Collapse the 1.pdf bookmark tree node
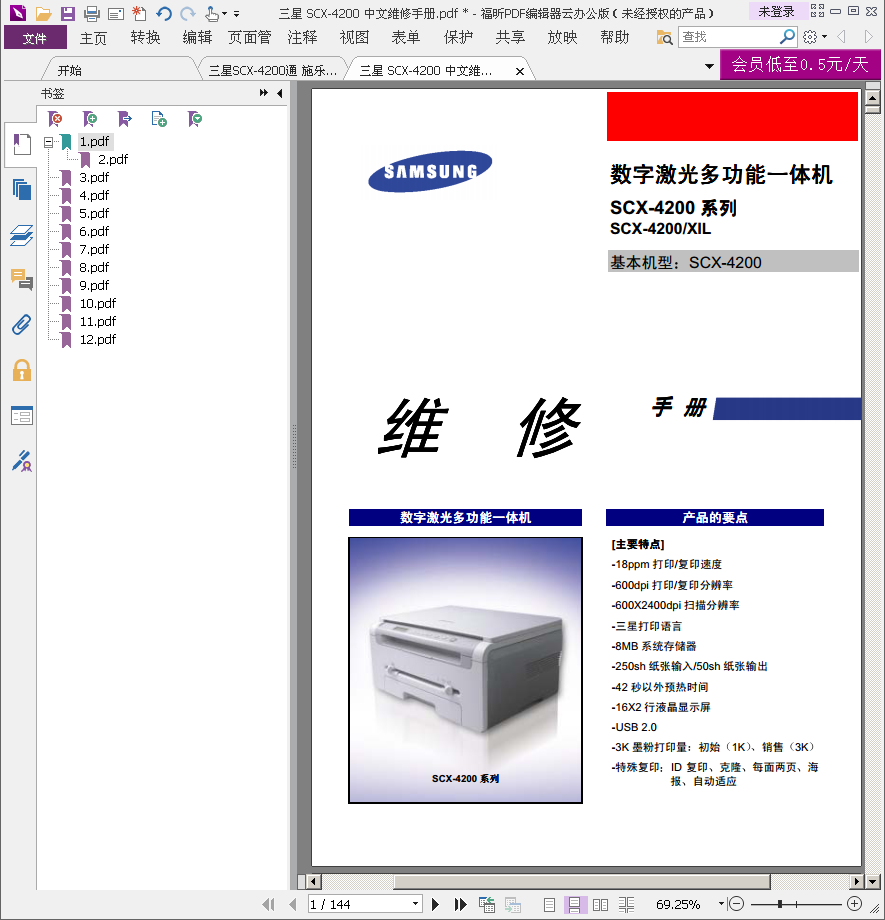 [x=48, y=142]
